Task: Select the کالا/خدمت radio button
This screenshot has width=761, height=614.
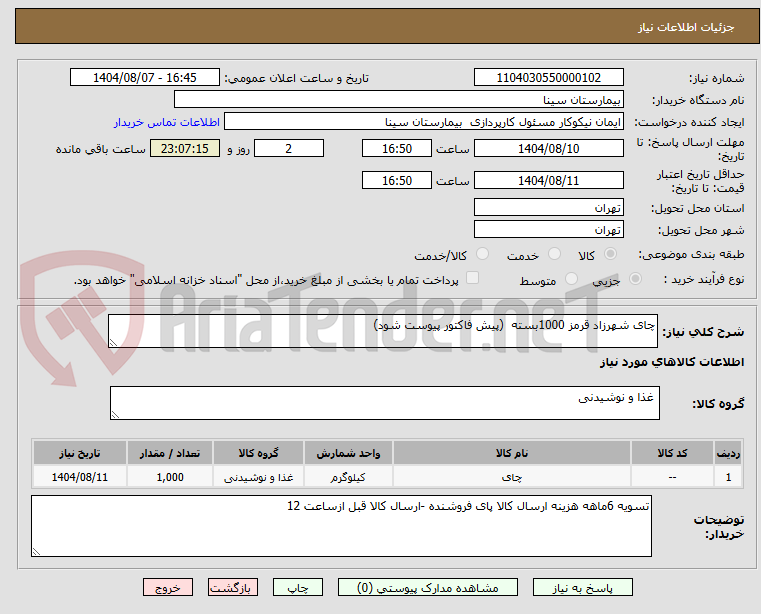Action: (x=482, y=254)
